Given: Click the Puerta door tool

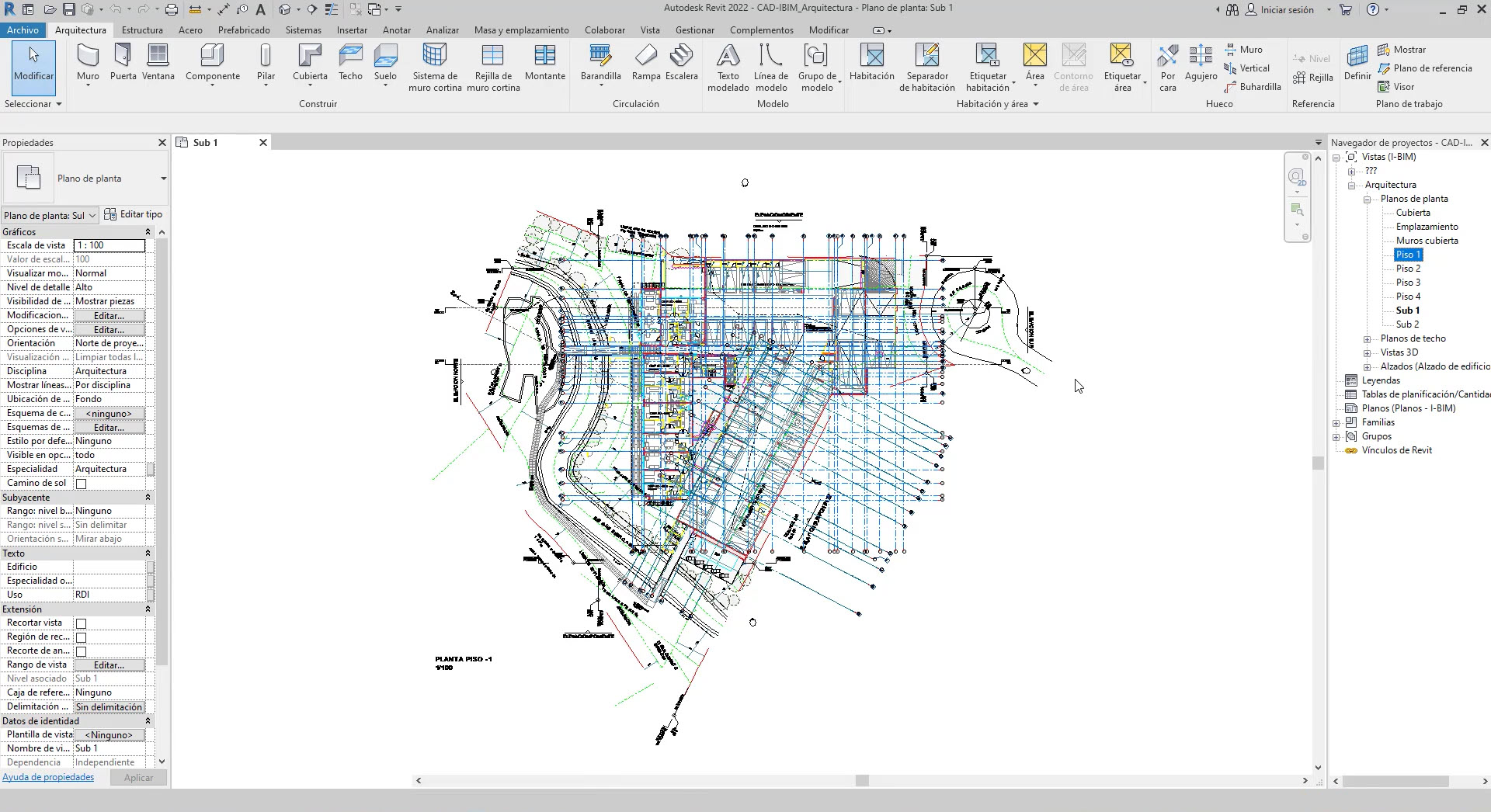Looking at the screenshot, I should tap(123, 61).
